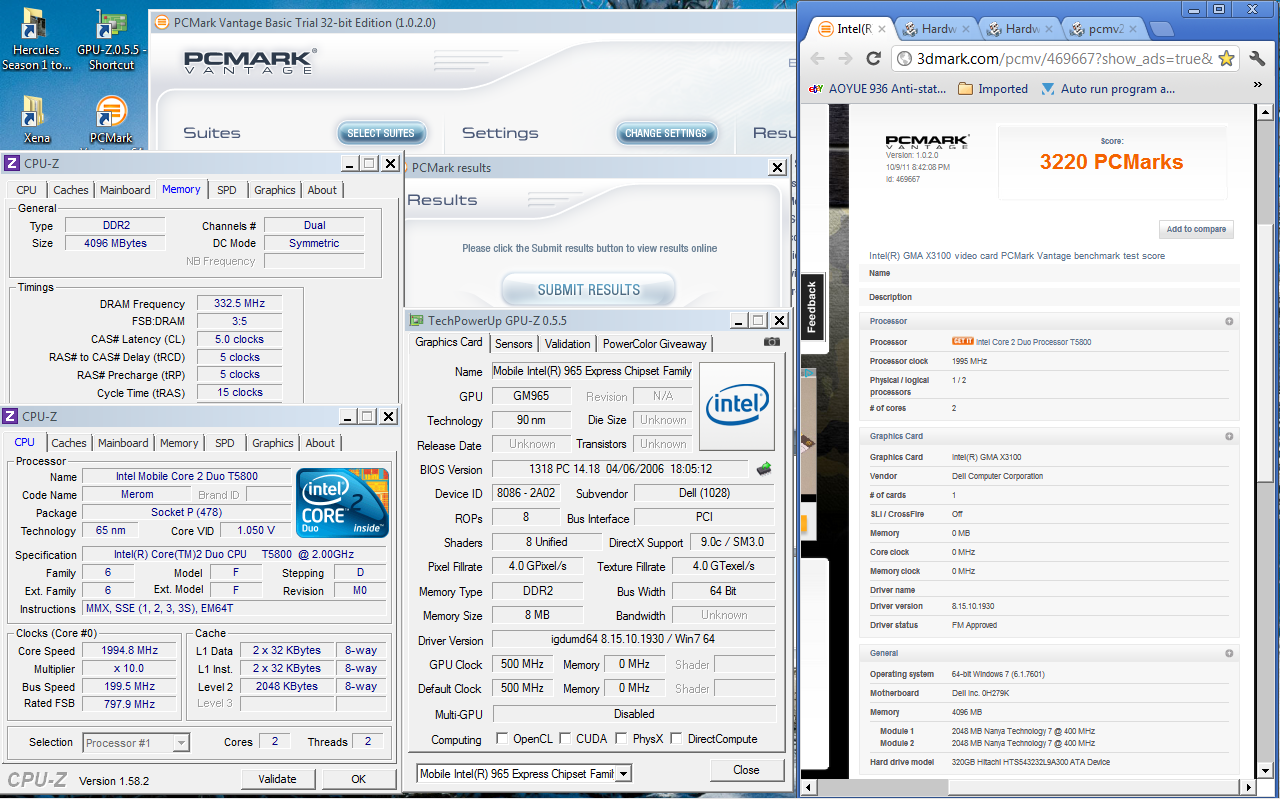1280x800 pixels.
Task: Open the PowerColor Giveaway tab in GPU-Z
Action: tap(655, 343)
